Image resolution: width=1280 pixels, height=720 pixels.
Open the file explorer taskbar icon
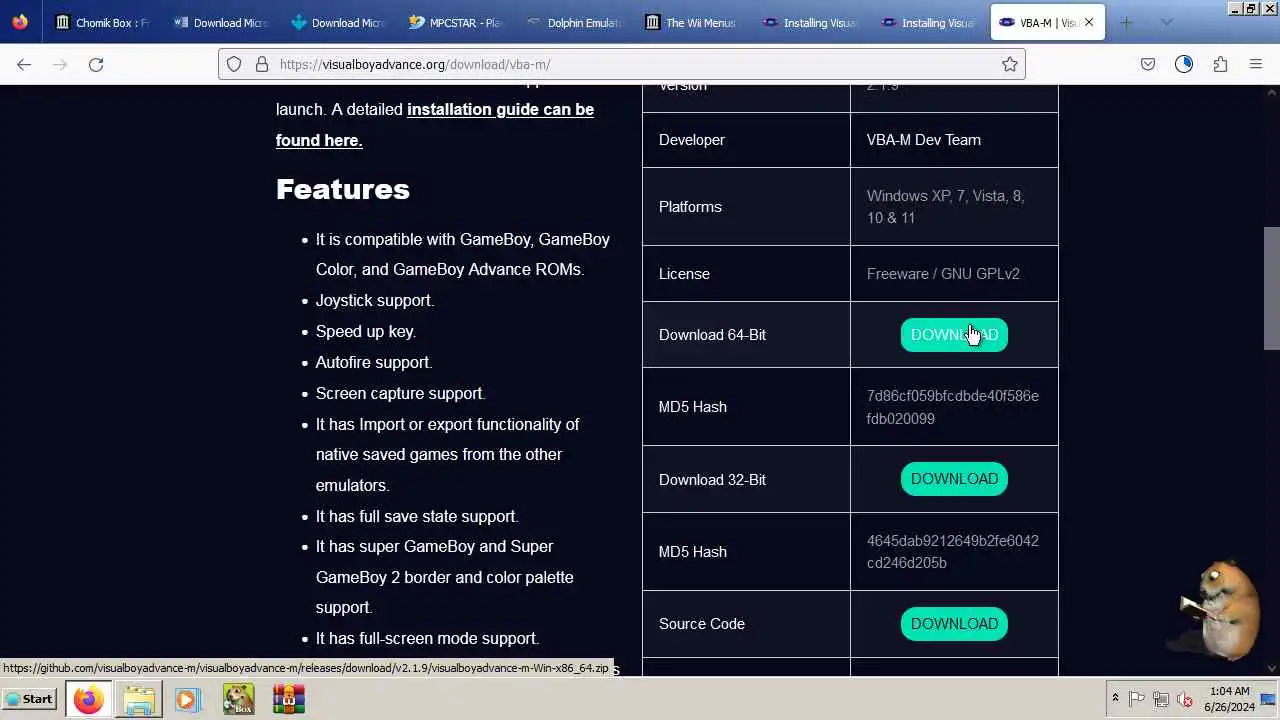[139, 699]
